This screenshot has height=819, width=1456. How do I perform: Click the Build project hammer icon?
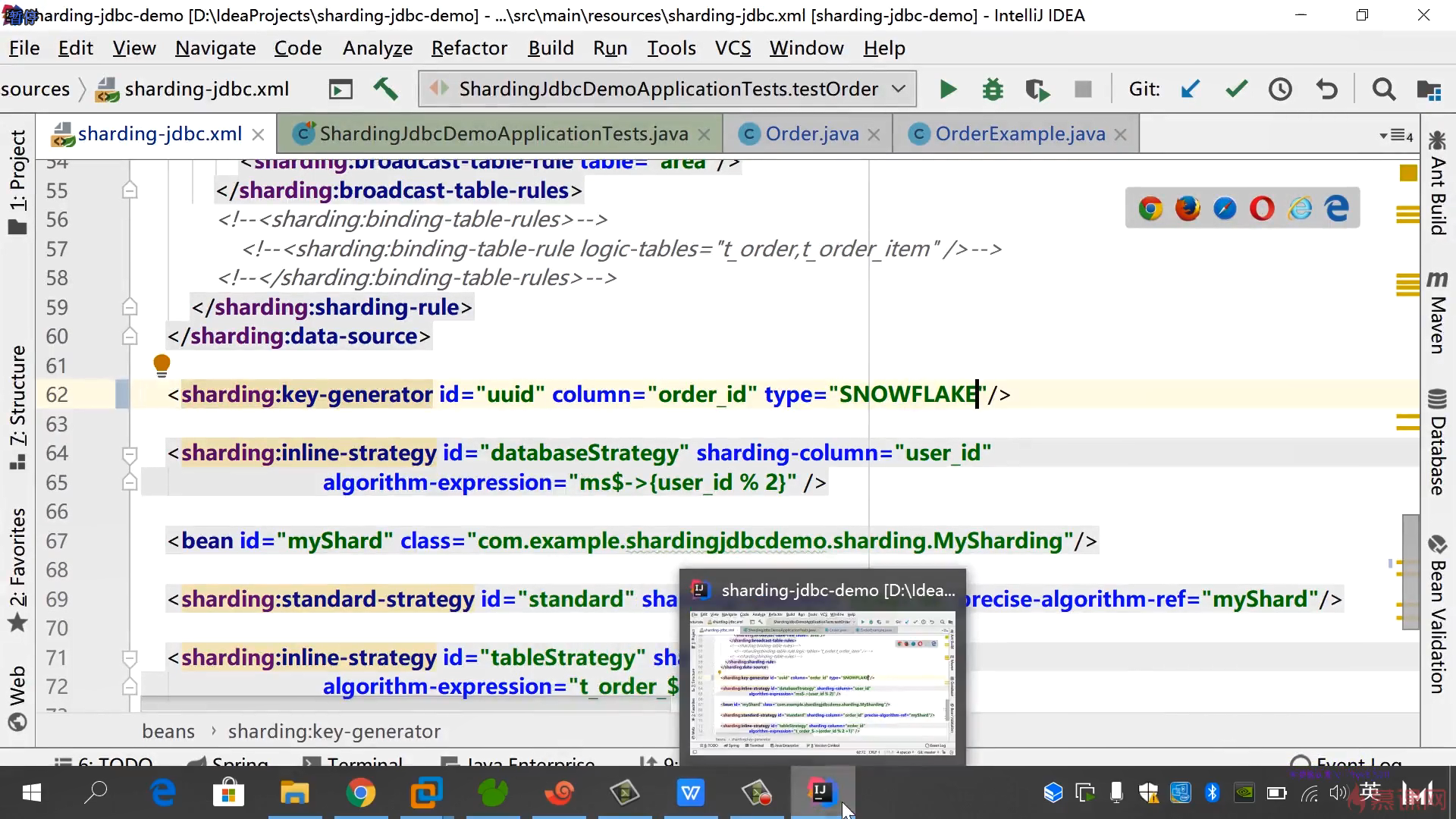(385, 89)
